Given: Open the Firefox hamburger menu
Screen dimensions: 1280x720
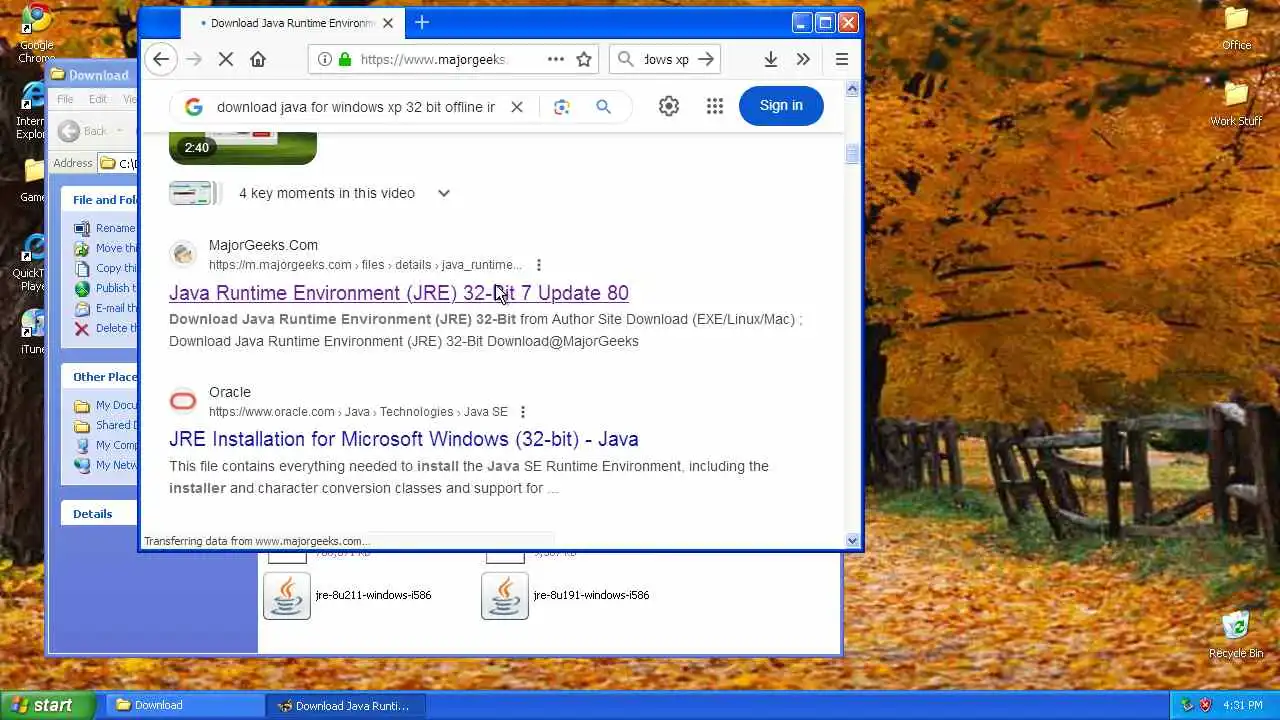Looking at the screenshot, I should [842, 59].
